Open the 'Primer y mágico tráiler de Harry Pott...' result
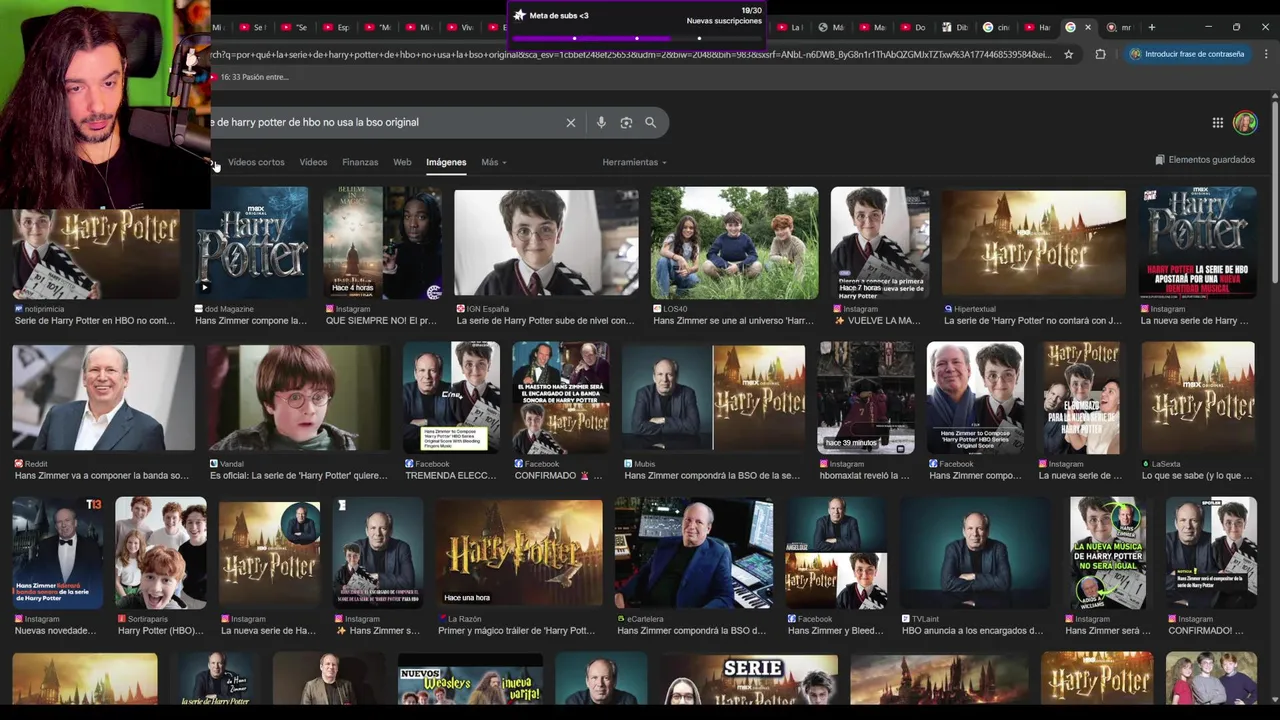Image resolution: width=1280 pixels, height=720 pixels. pyautogui.click(x=516, y=631)
